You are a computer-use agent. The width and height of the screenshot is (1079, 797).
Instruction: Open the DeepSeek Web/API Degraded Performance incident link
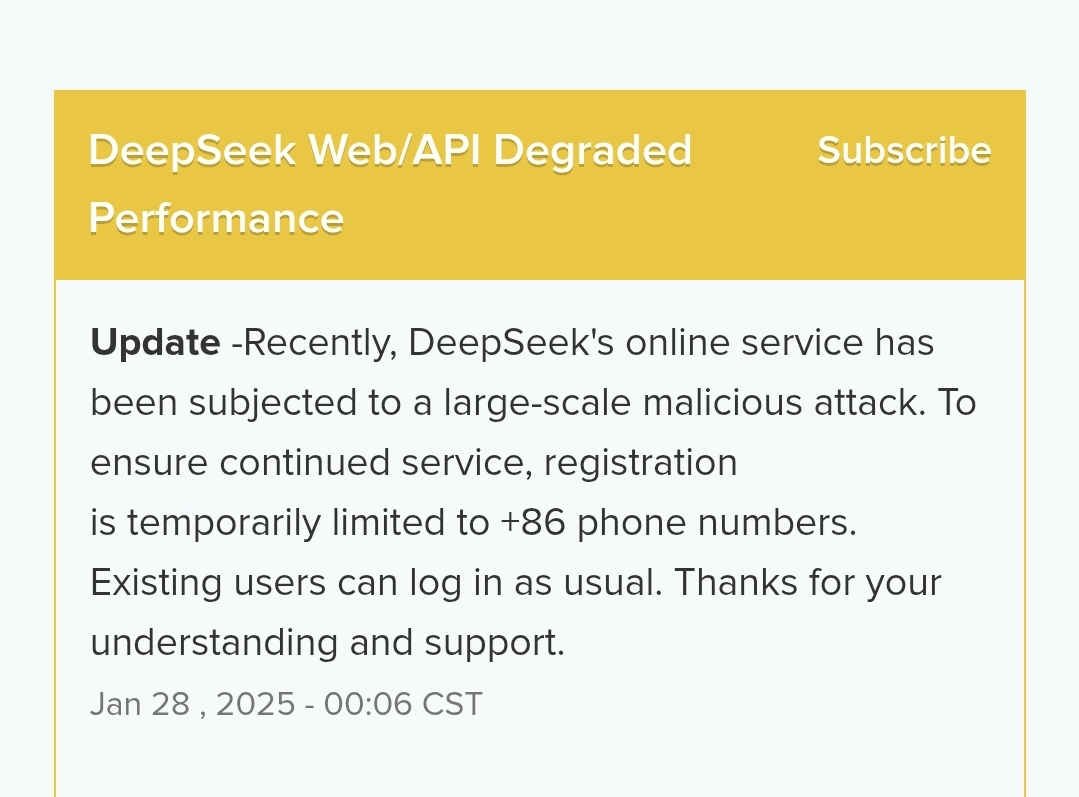tap(390, 184)
